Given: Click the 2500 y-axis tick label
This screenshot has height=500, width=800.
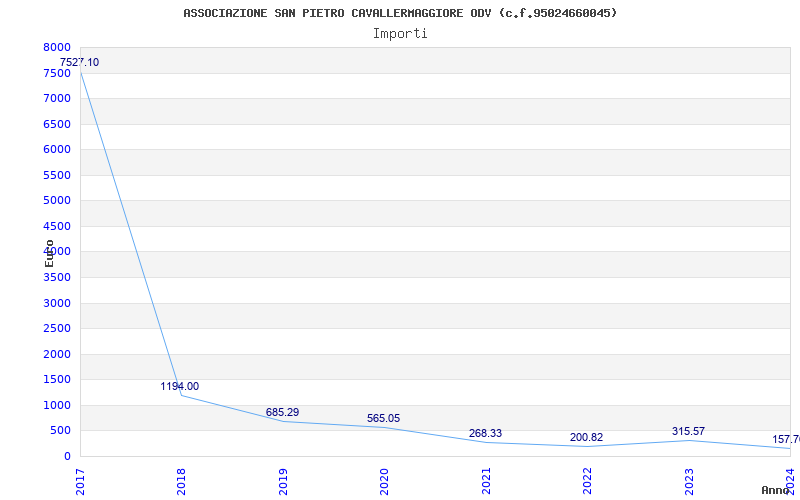Looking at the screenshot, I should [x=57, y=328].
